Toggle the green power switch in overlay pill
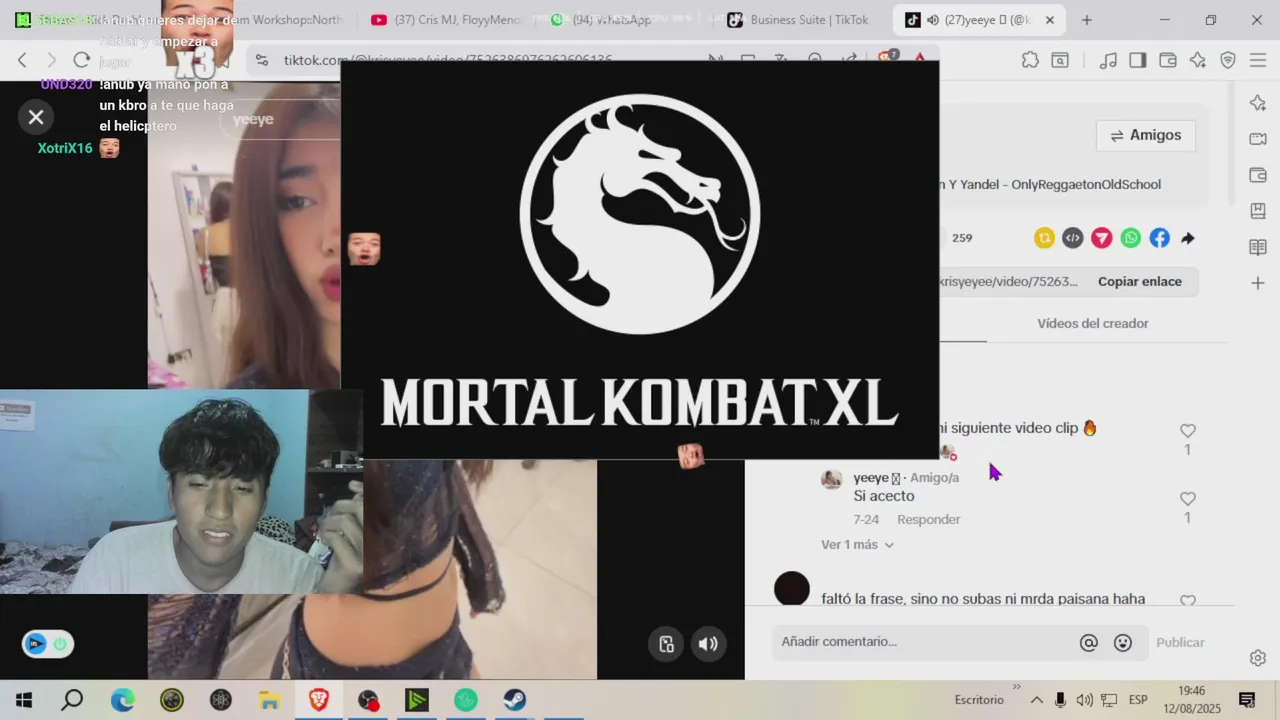 [60, 644]
